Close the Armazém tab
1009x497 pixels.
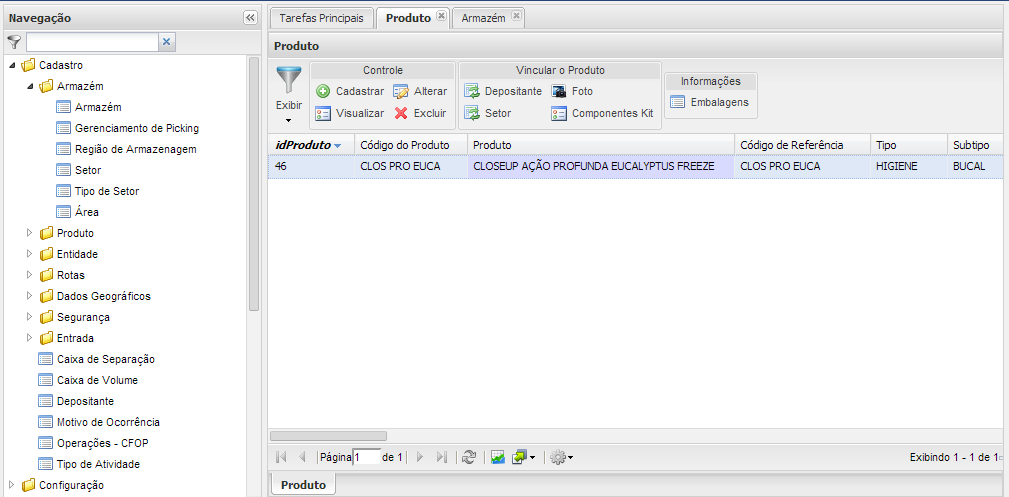516,16
